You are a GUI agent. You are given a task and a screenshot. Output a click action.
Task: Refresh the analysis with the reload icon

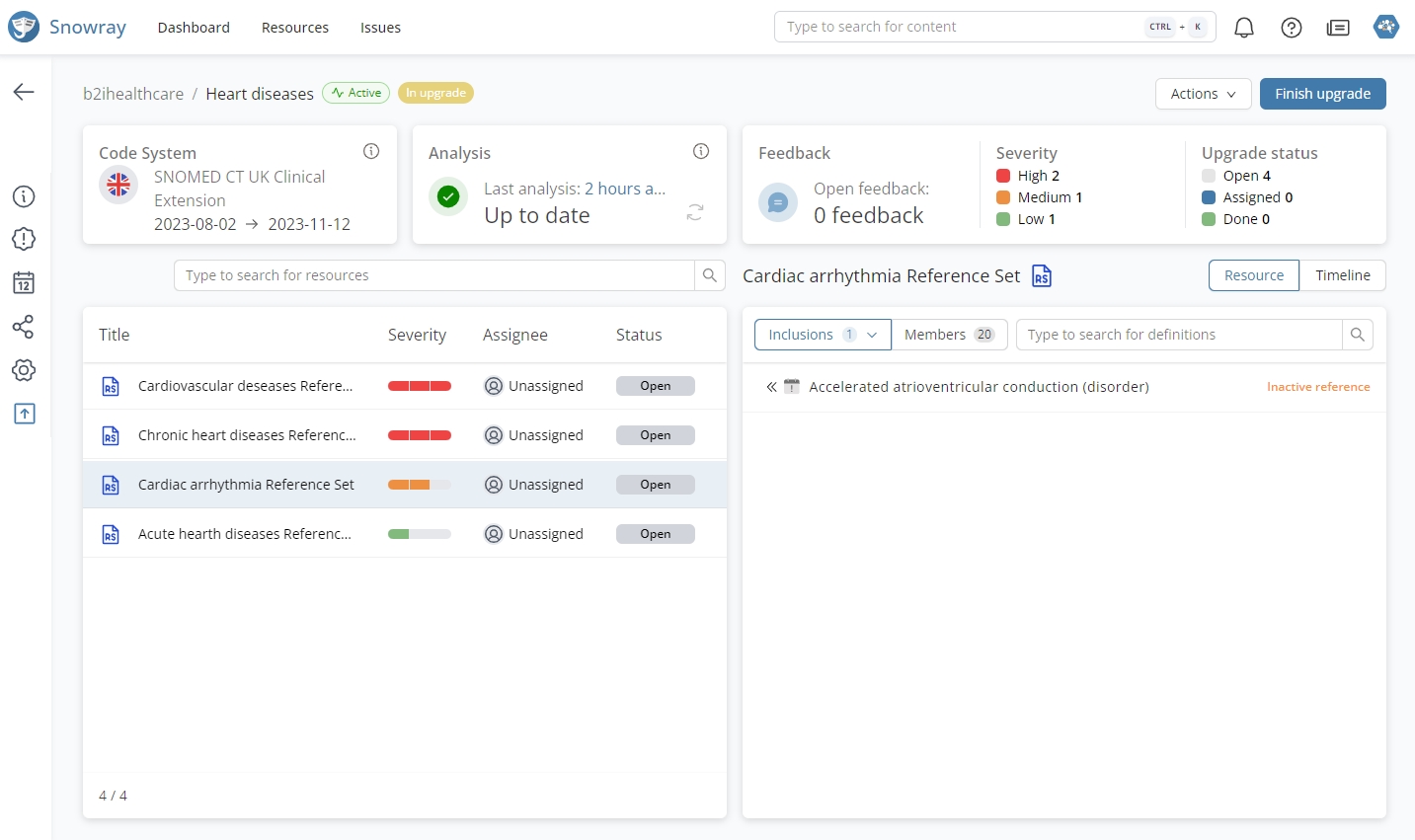tap(695, 212)
